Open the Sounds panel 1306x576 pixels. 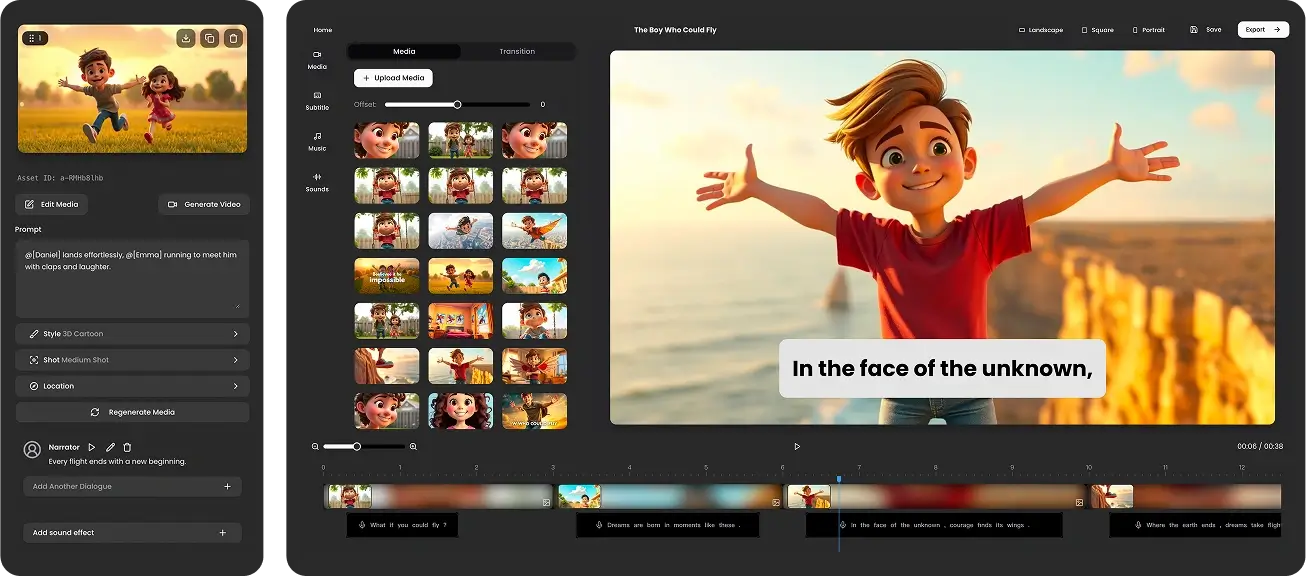(317, 182)
